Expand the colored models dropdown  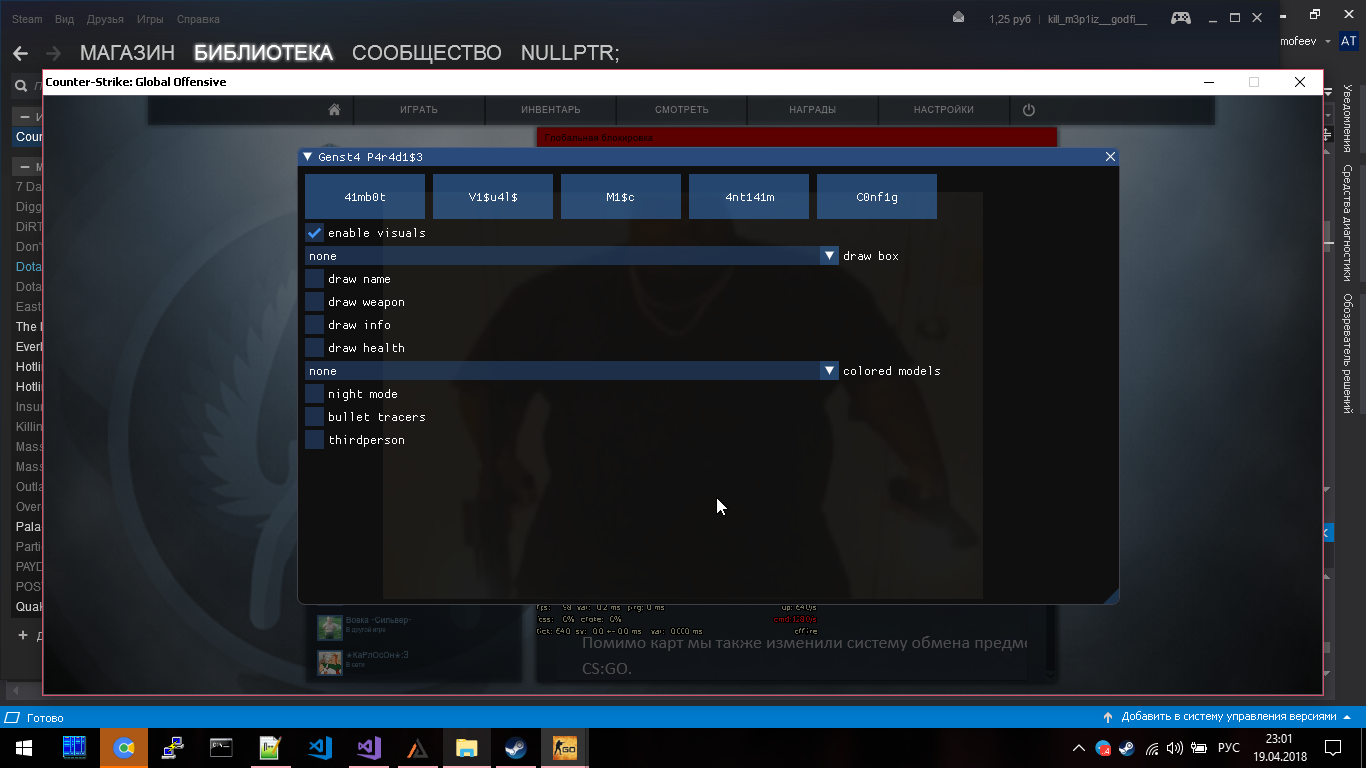point(571,371)
